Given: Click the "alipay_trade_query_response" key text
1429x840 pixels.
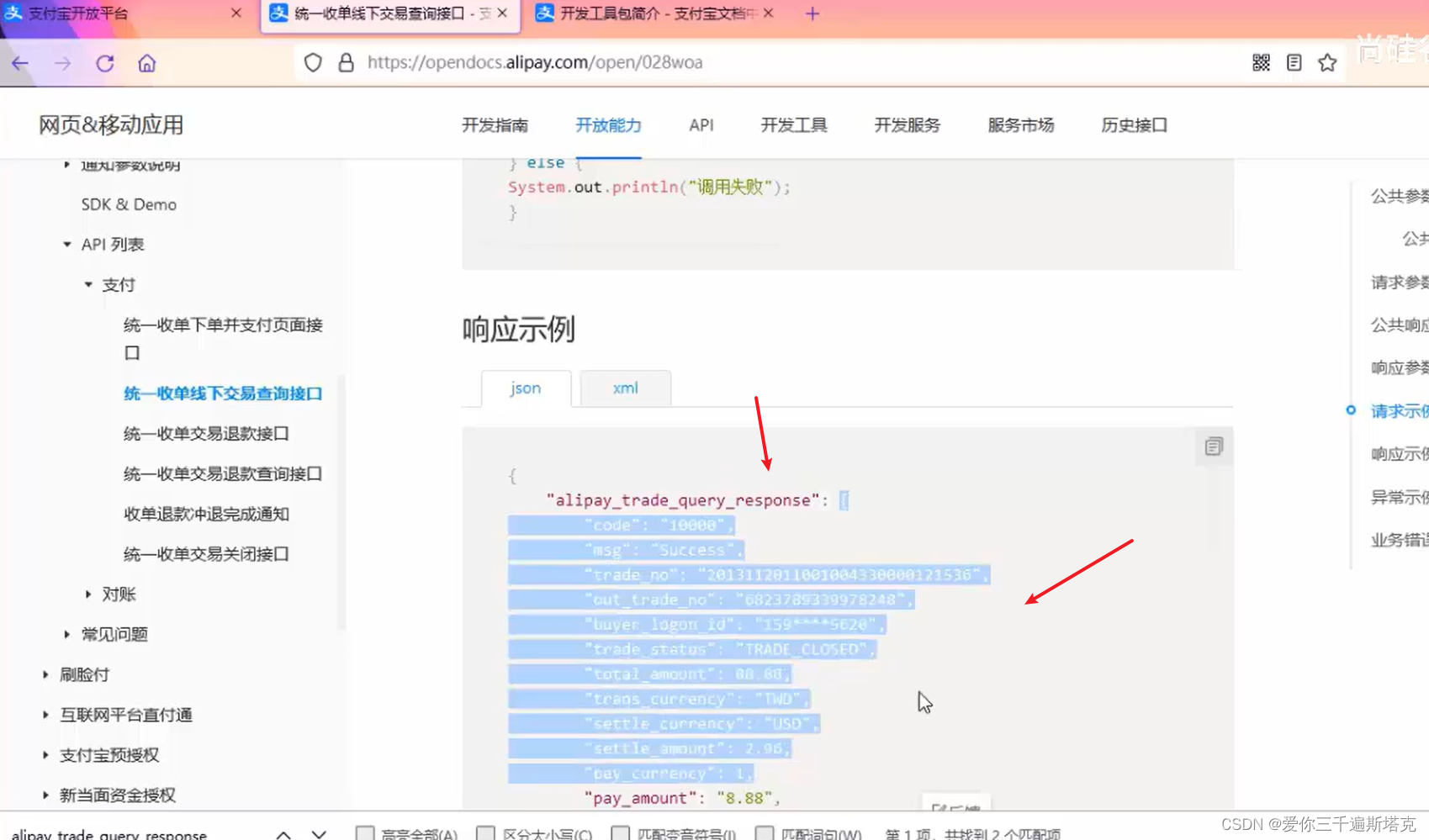Looking at the screenshot, I should coord(682,500).
